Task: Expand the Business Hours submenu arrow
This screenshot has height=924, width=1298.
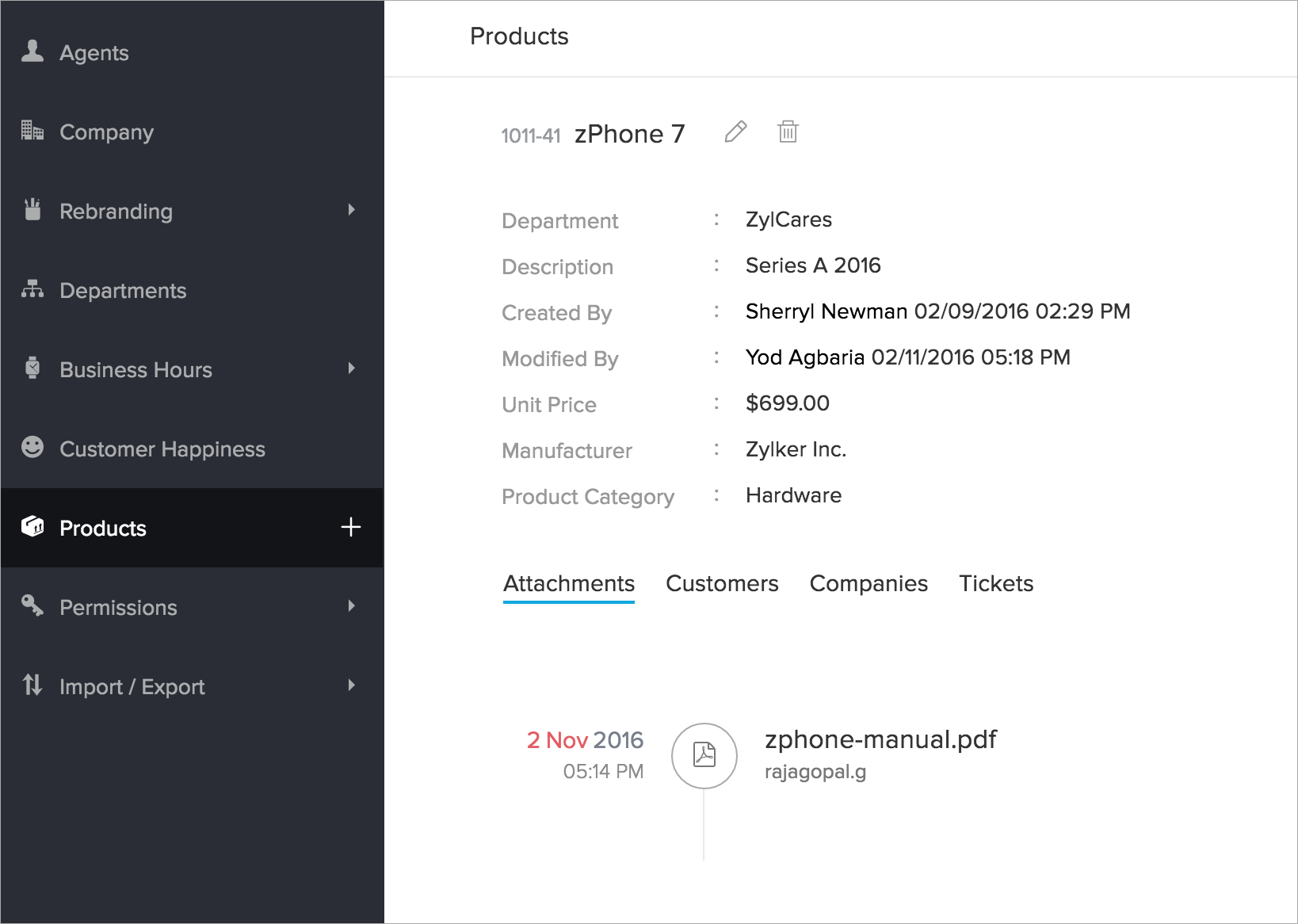Action: click(351, 368)
